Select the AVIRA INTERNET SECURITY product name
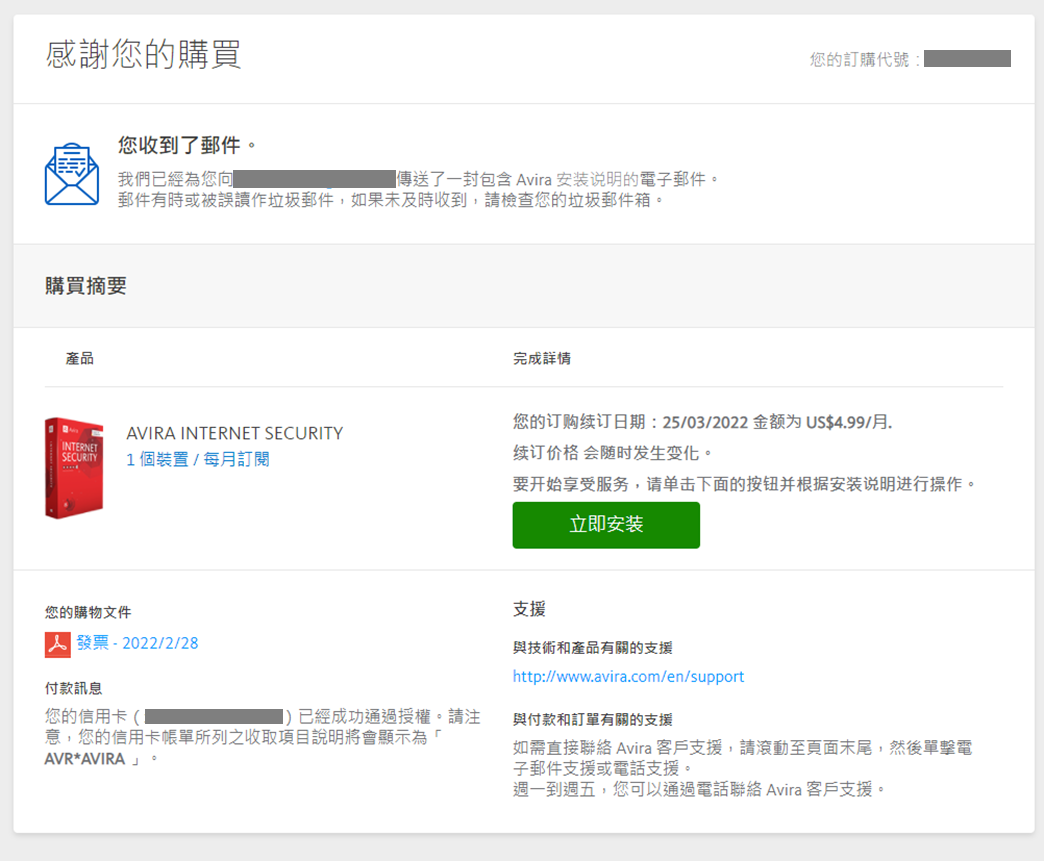The width and height of the screenshot is (1044, 861). point(234,433)
